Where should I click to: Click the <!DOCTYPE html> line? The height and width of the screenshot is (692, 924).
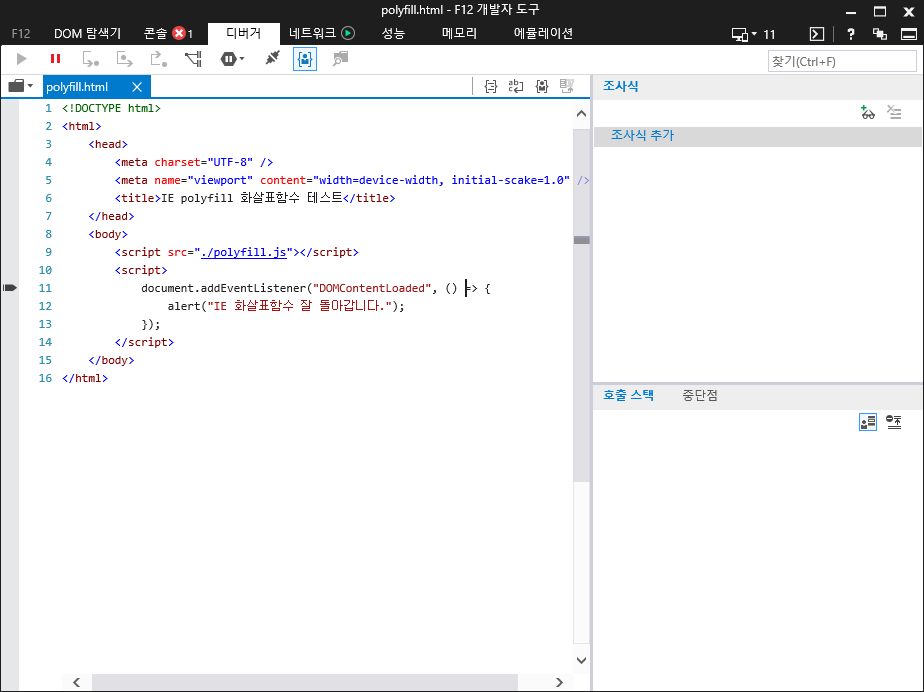click(111, 108)
